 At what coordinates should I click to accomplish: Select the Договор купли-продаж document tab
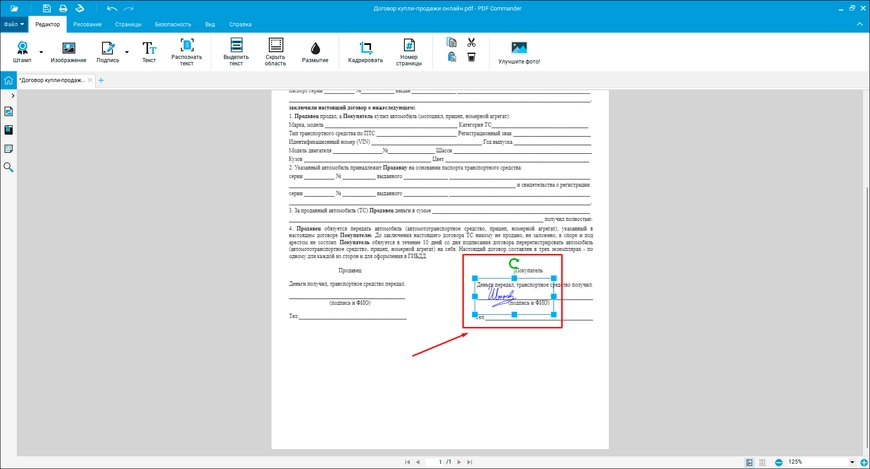point(52,80)
